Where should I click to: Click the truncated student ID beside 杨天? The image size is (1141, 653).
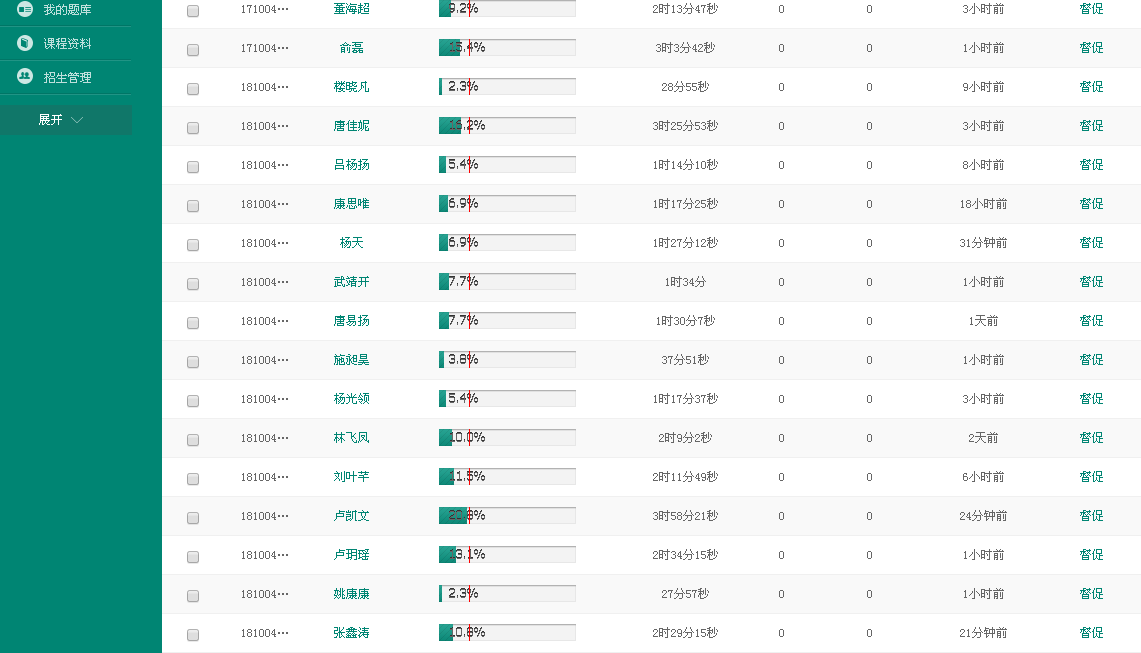[x=264, y=243]
